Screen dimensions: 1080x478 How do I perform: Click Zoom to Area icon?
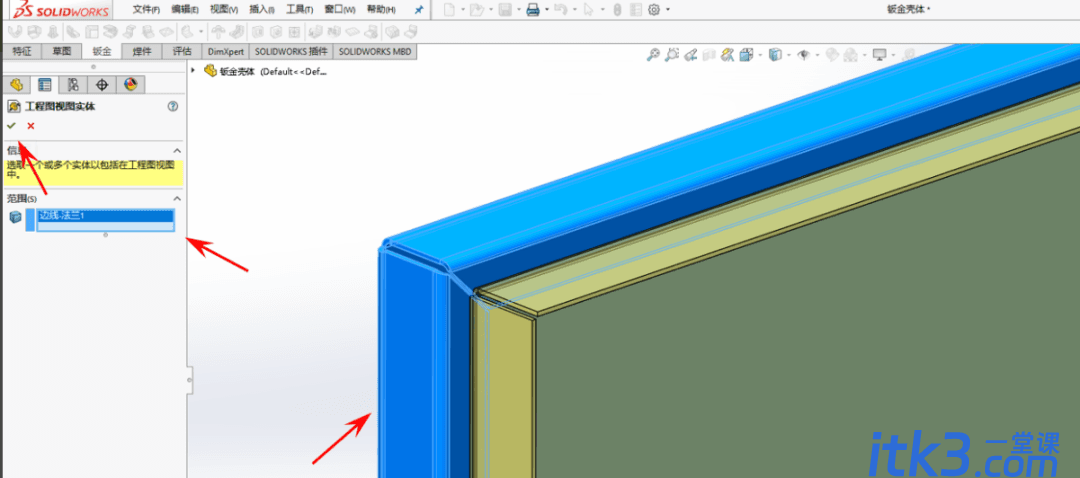pyautogui.click(x=672, y=54)
